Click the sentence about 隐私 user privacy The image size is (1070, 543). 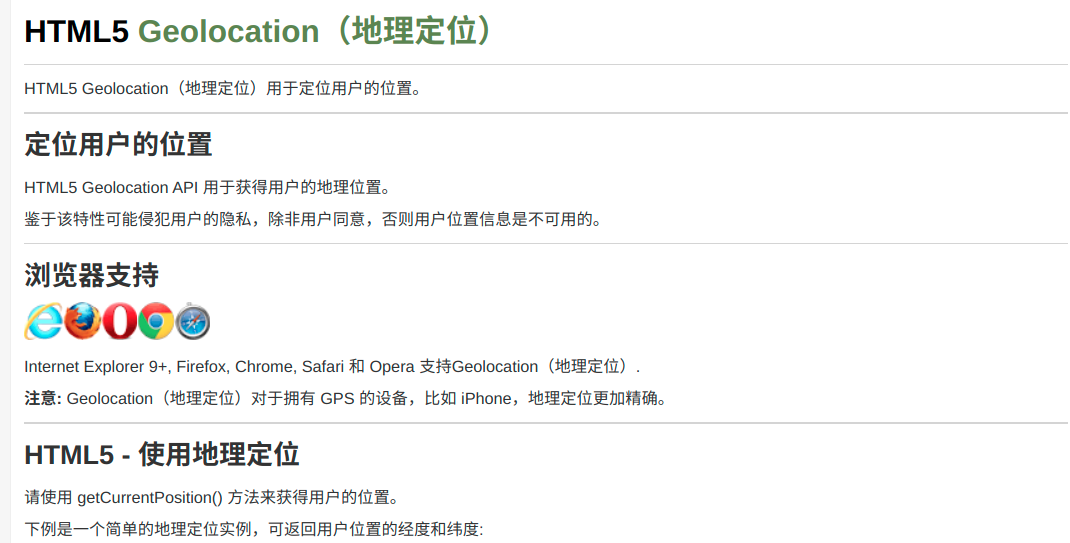point(313,220)
